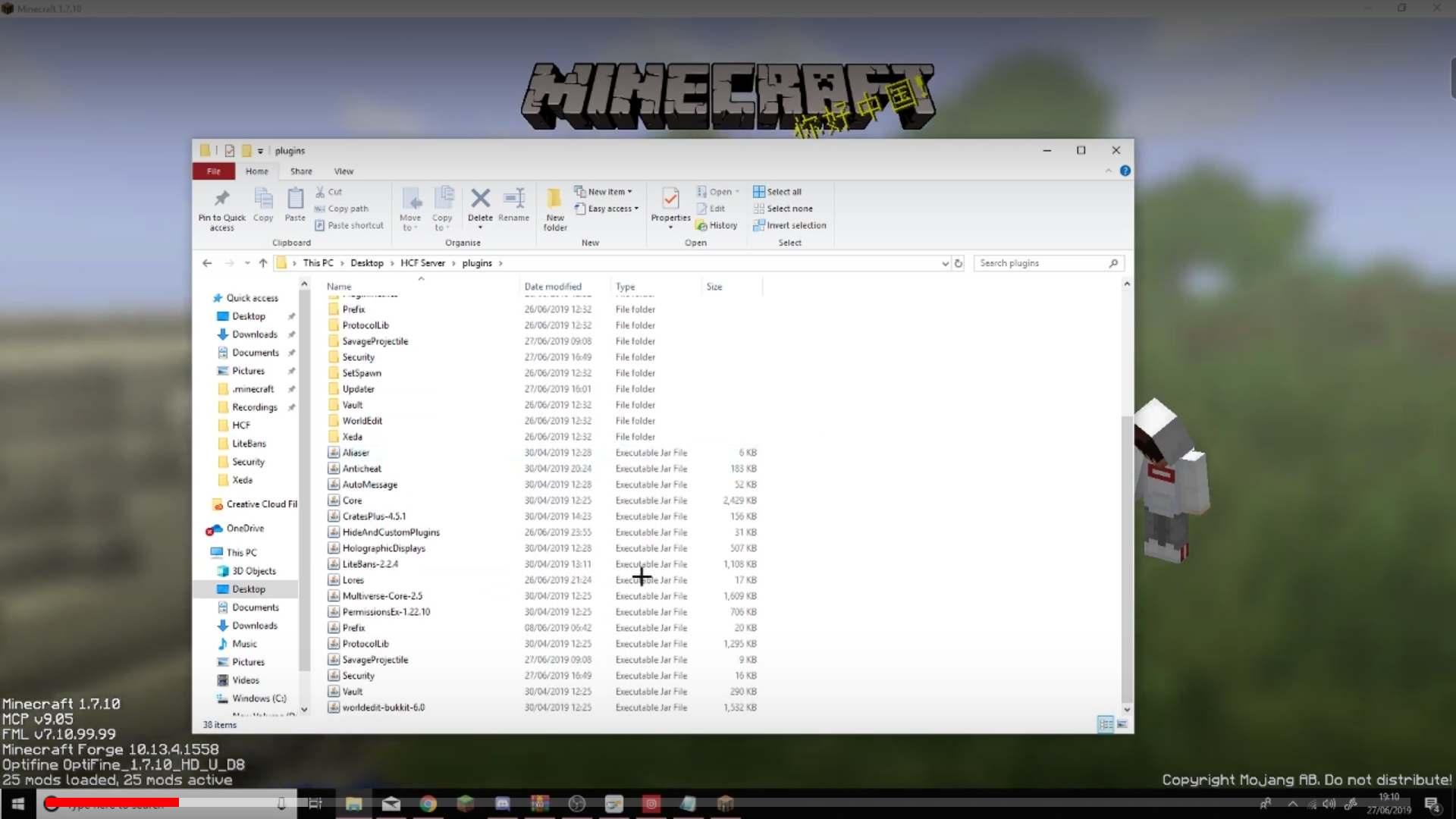1456x819 pixels.
Task: Open Task View on taskbar
Action: [x=315, y=803]
